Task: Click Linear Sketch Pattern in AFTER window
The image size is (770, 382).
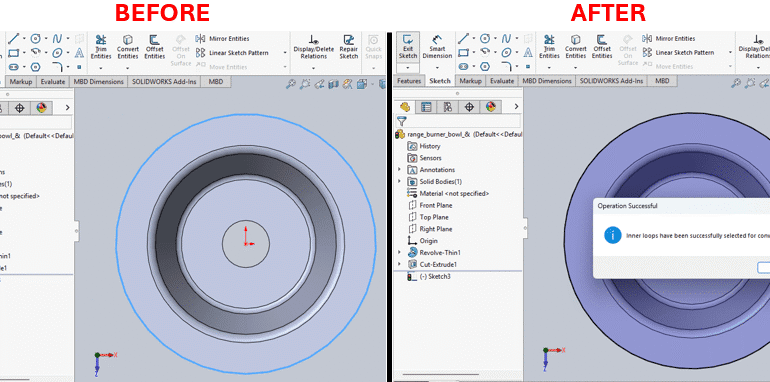Action: pos(678,52)
